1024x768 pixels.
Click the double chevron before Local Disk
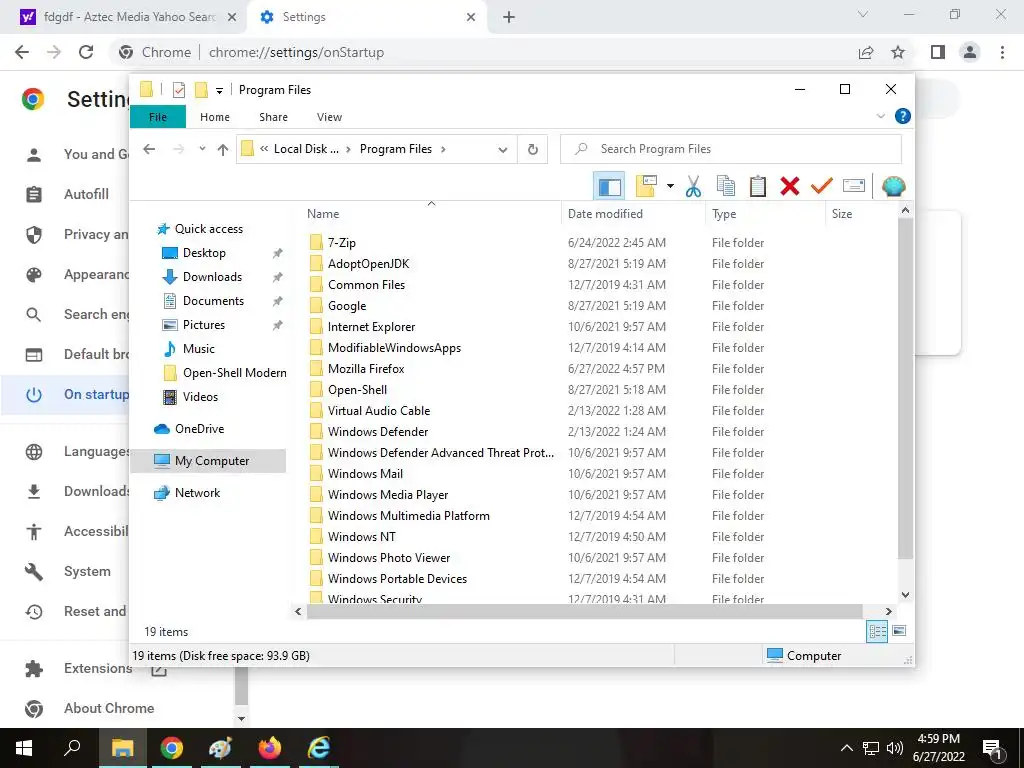point(264,150)
